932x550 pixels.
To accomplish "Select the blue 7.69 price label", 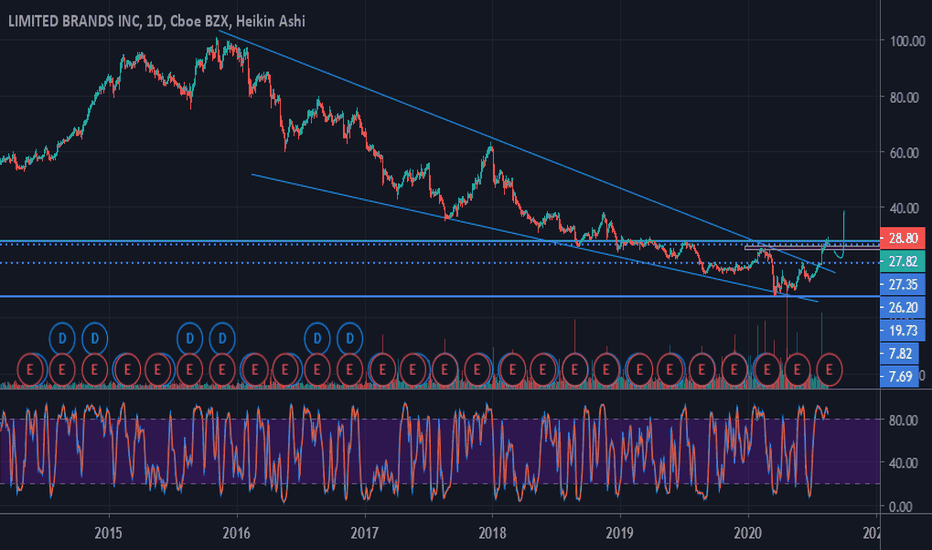I will pyautogui.click(x=900, y=376).
